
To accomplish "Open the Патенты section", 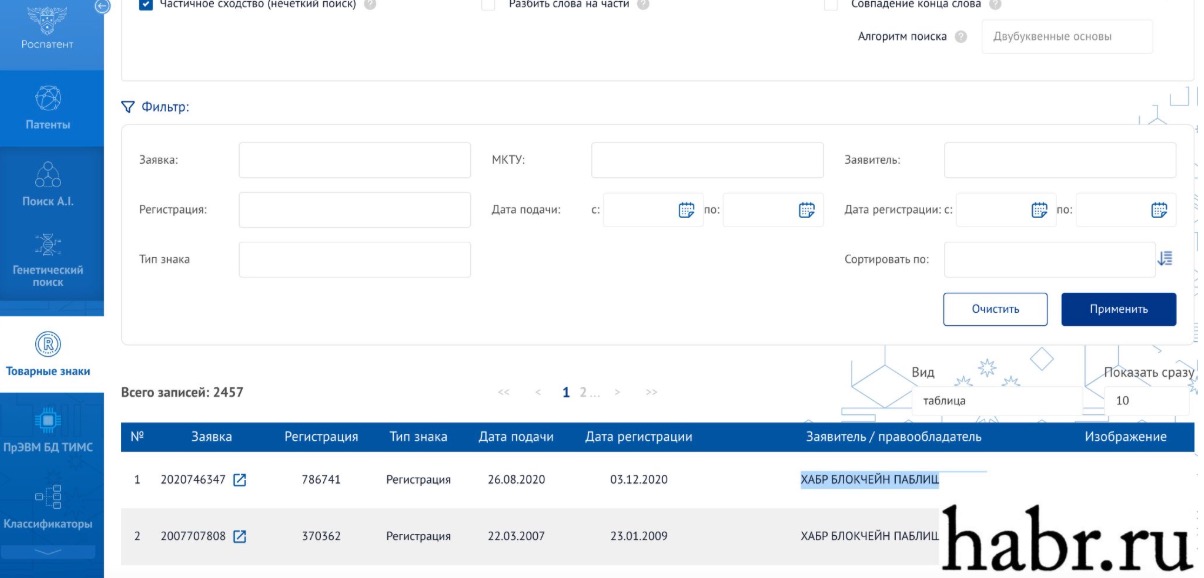I will point(48,108).
